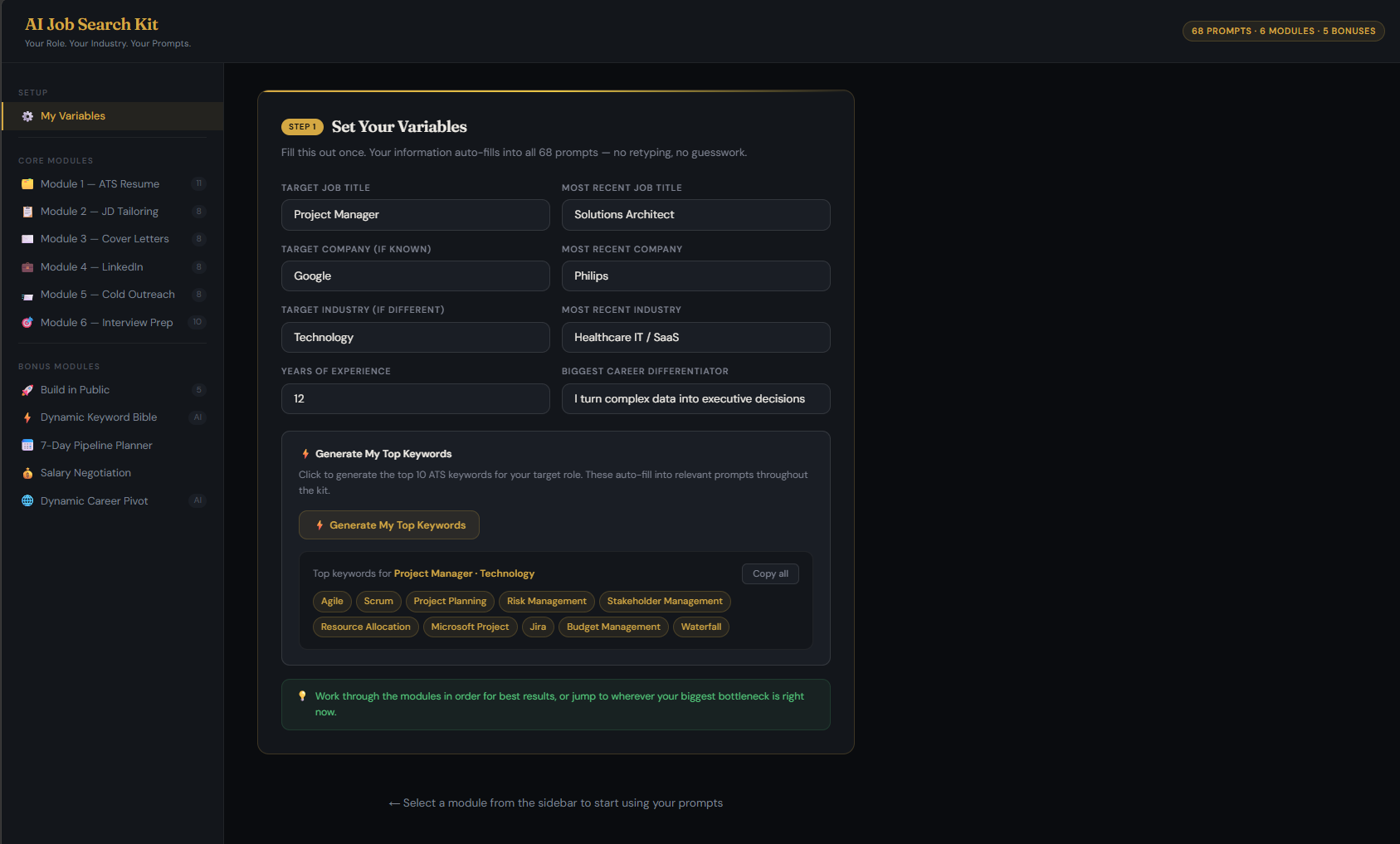Image resolution: width=1400 pixels, height=844 pixels.
Task: Click the lightbulb icon in the green tip box
Action: [x=302, y=696]
